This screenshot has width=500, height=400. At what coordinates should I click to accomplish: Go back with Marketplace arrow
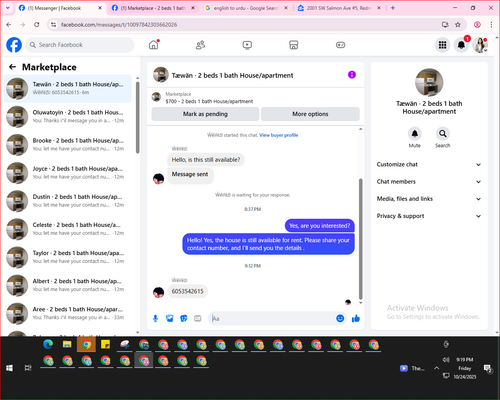[12, 67]
